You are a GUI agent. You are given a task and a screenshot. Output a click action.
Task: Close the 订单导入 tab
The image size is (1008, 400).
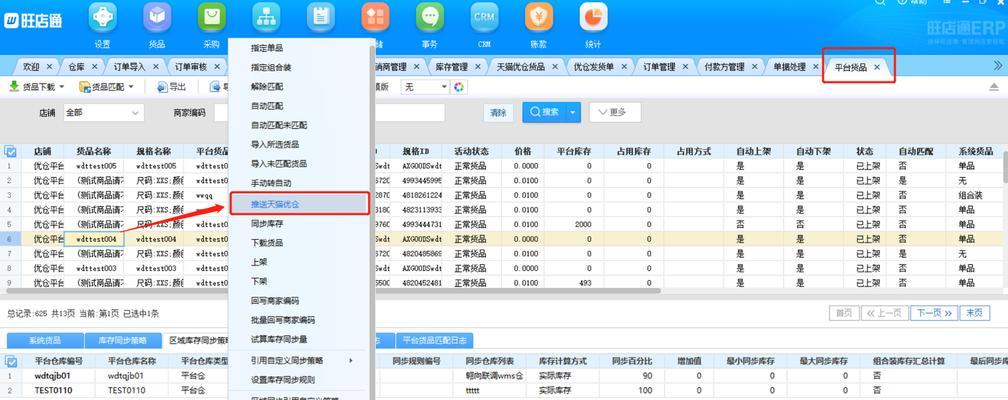156,66
